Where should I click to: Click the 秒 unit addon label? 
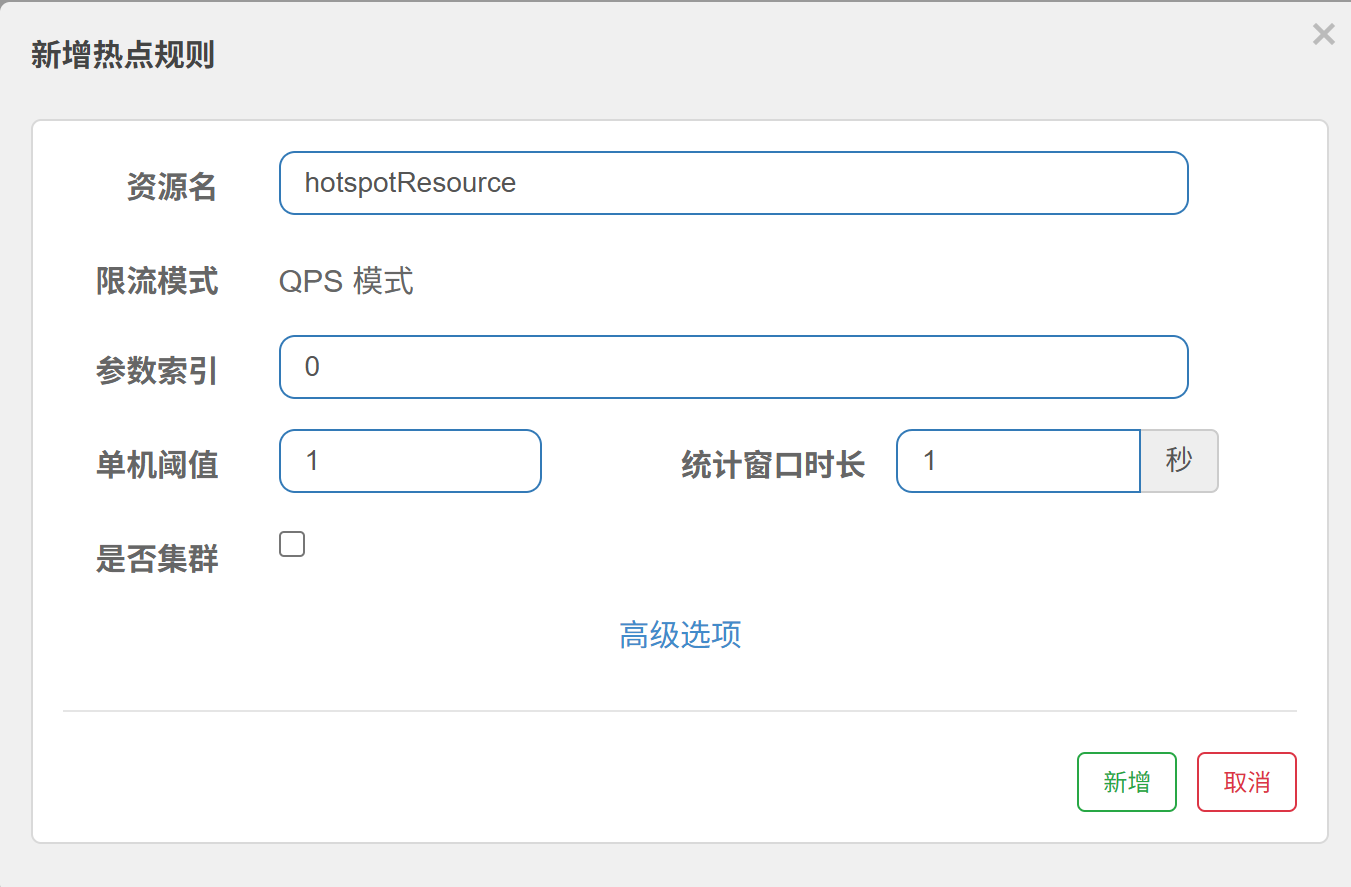click(1179, 461)
